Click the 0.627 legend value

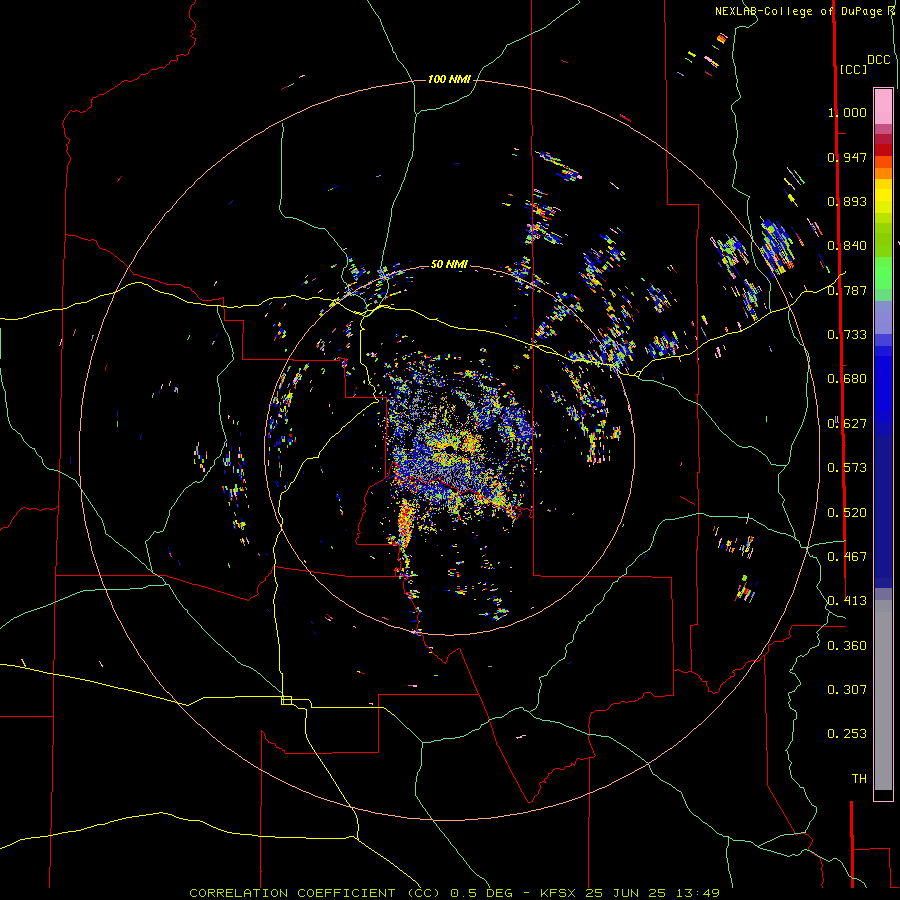click(847, 424)
